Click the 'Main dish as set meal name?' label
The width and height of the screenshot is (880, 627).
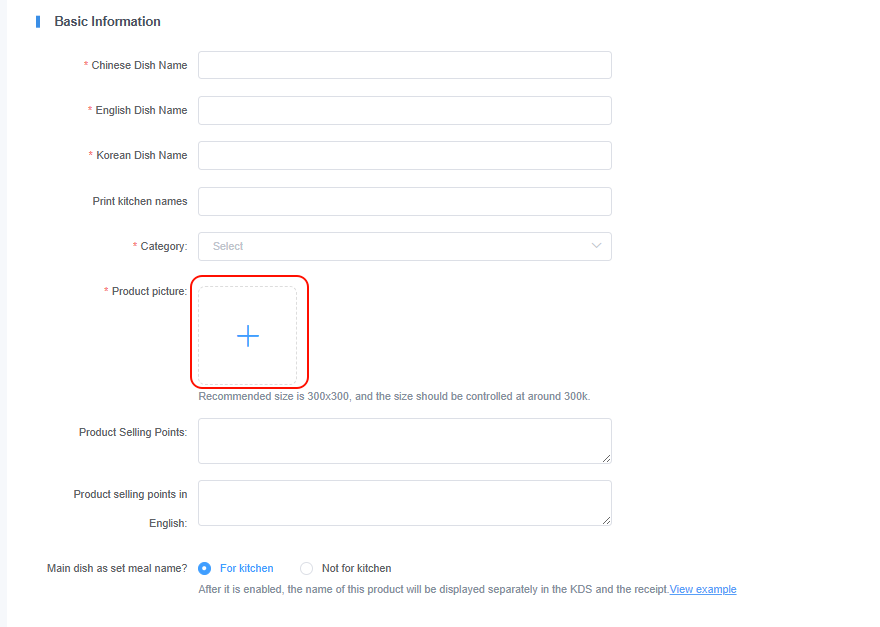[x=117, y=568]
